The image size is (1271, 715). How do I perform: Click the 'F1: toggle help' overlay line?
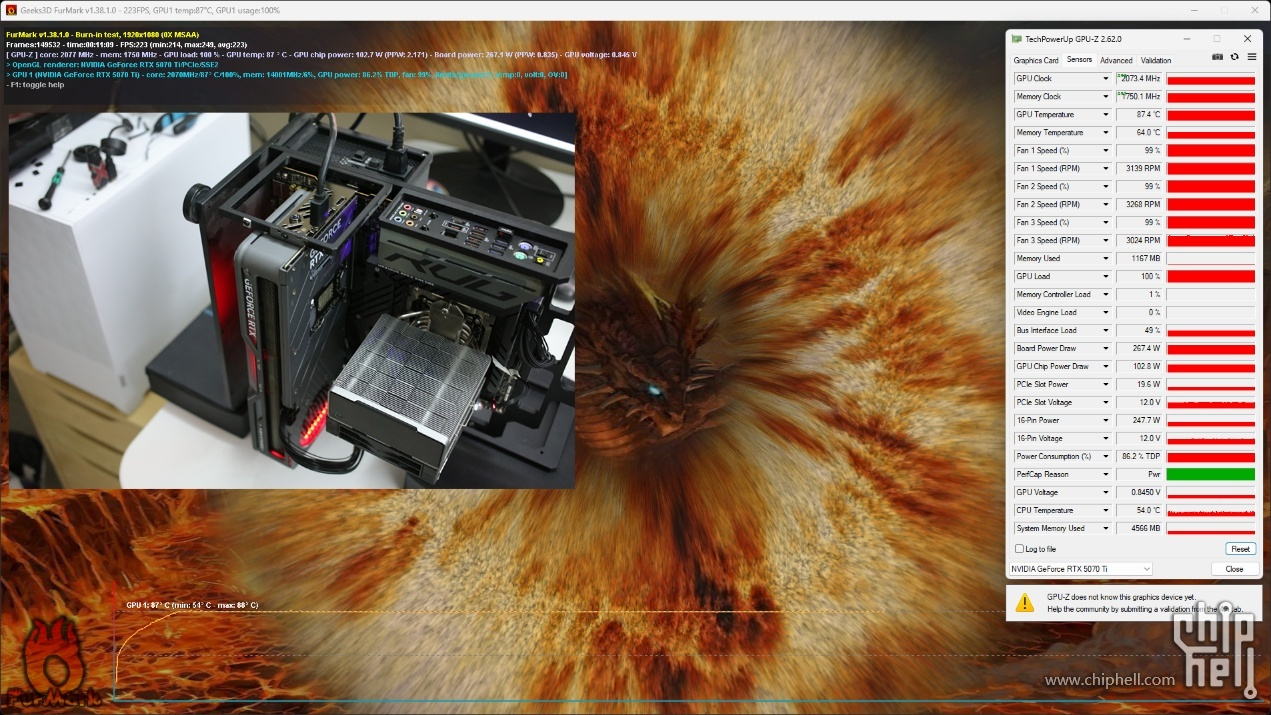[x=35, y=85]
